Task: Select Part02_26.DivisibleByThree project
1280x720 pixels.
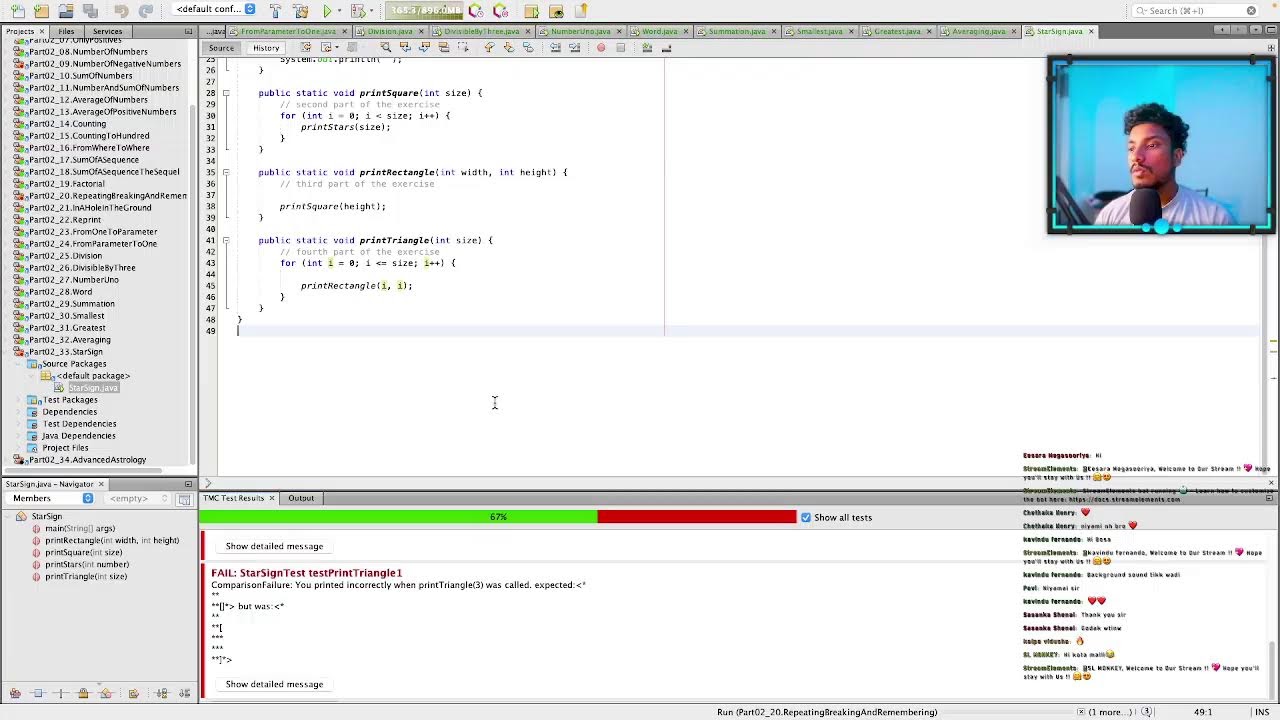Action: 82,268
